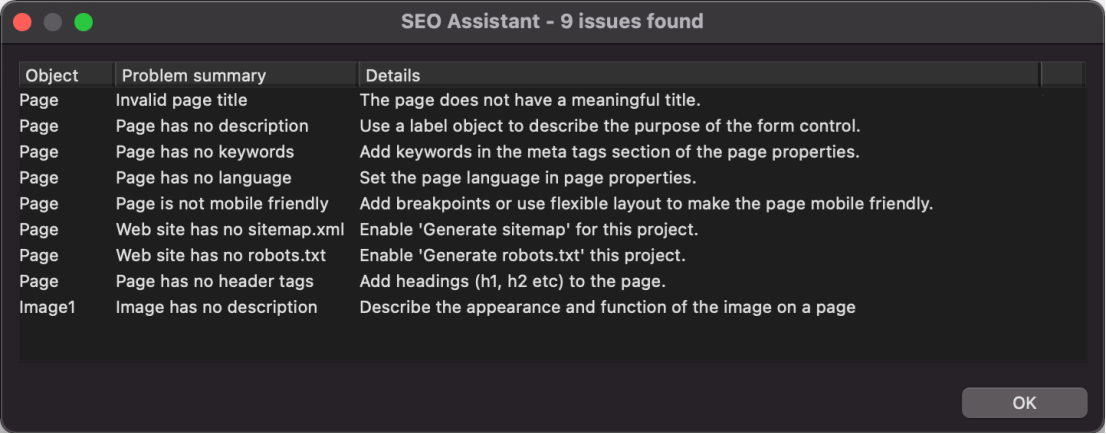
Task: Click the Image has no description summary
Action: pos(216,307)
